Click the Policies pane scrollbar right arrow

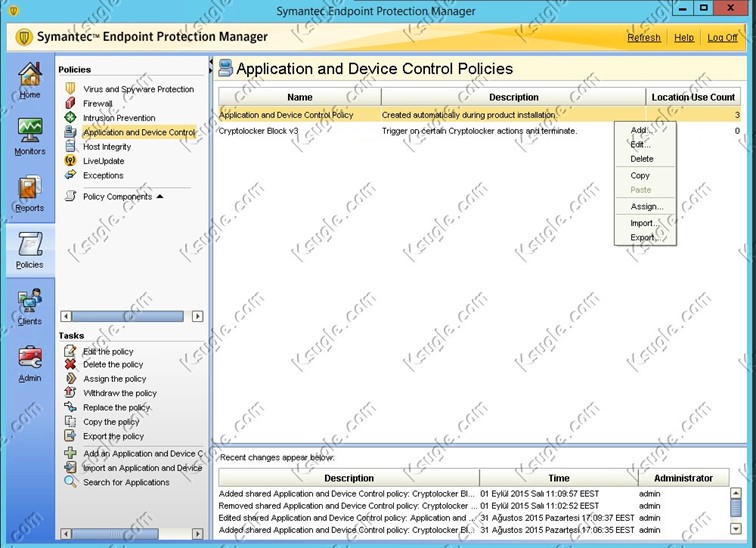[x=197, y=316]
